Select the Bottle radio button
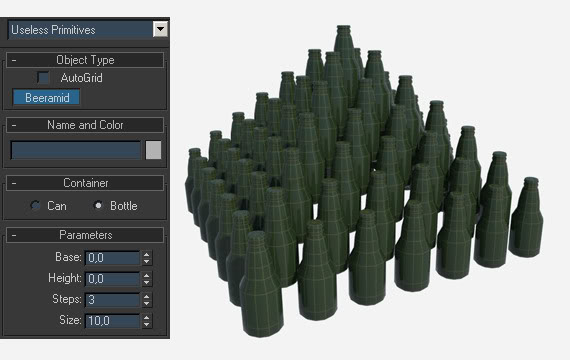Image resolution: width=570 pixels, height=360 pixels. 98,205
